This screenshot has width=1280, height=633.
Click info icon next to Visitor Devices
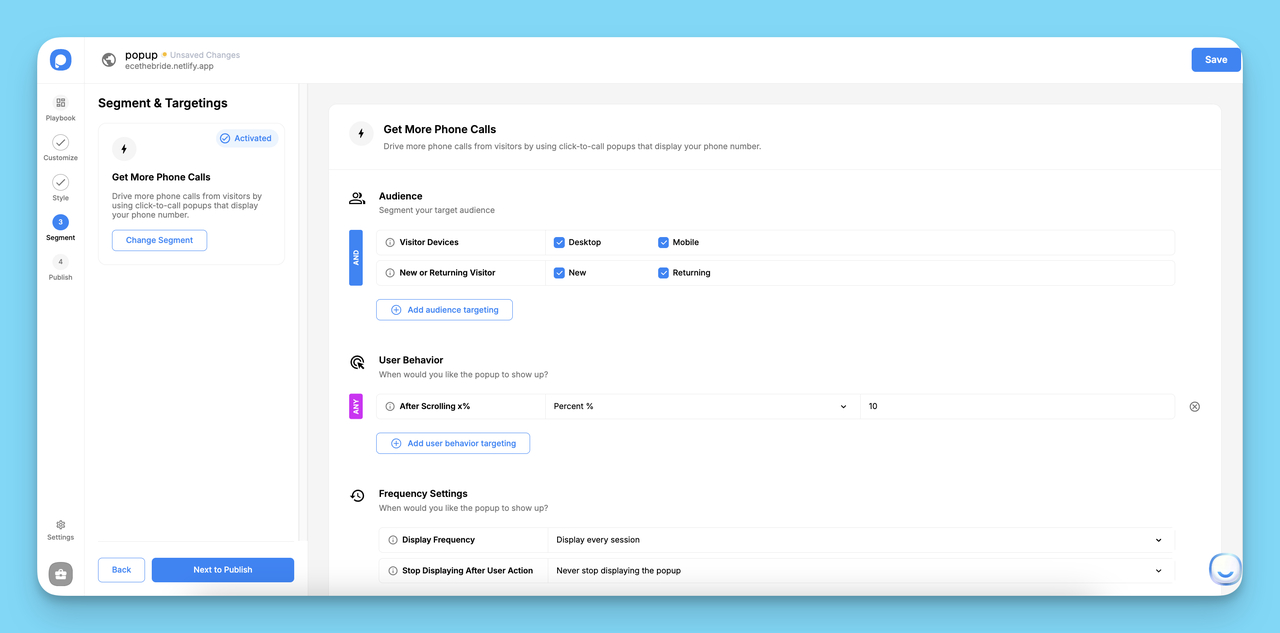390,243
